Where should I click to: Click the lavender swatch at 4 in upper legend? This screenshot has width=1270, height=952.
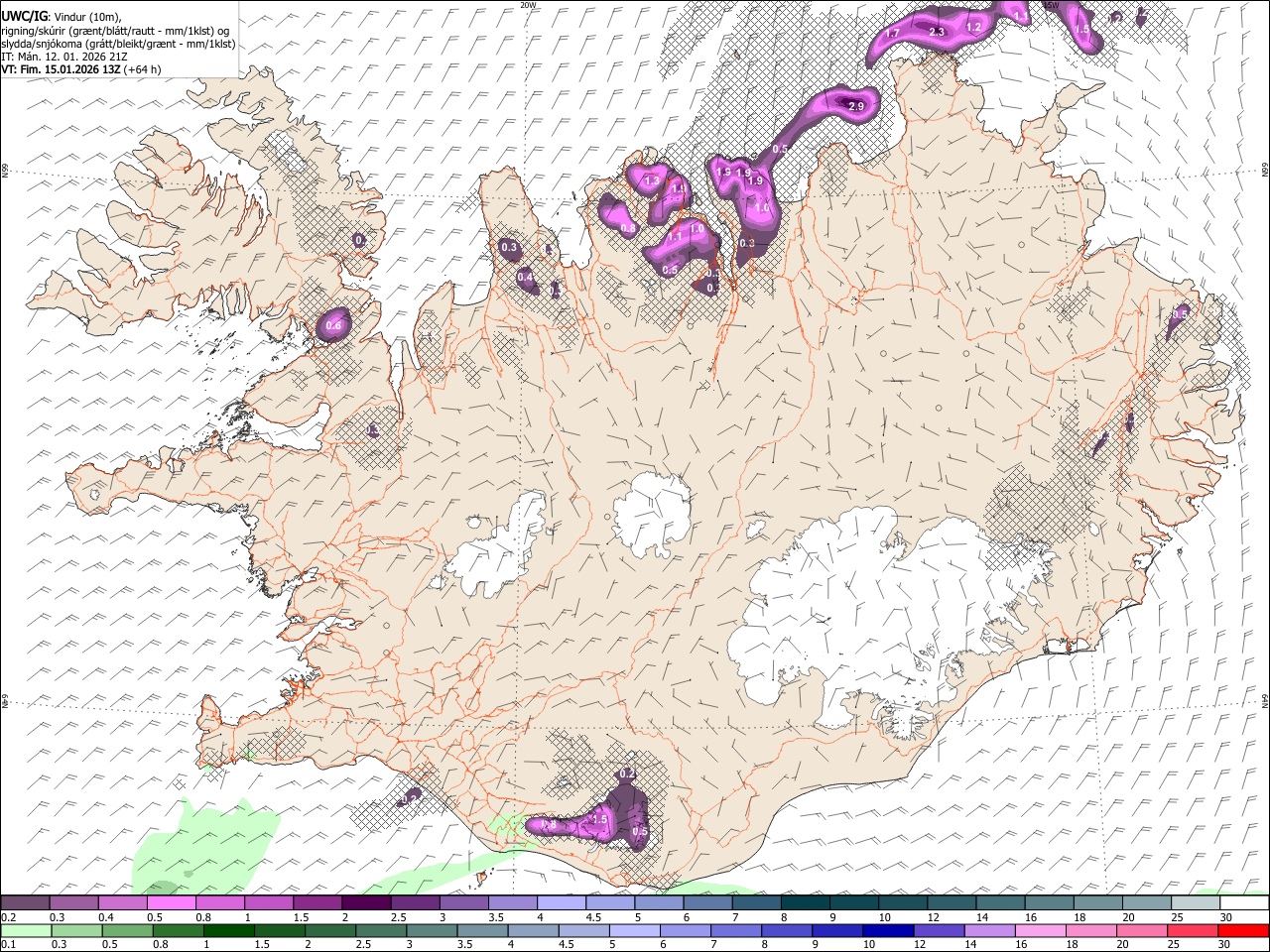click(562, 903)
